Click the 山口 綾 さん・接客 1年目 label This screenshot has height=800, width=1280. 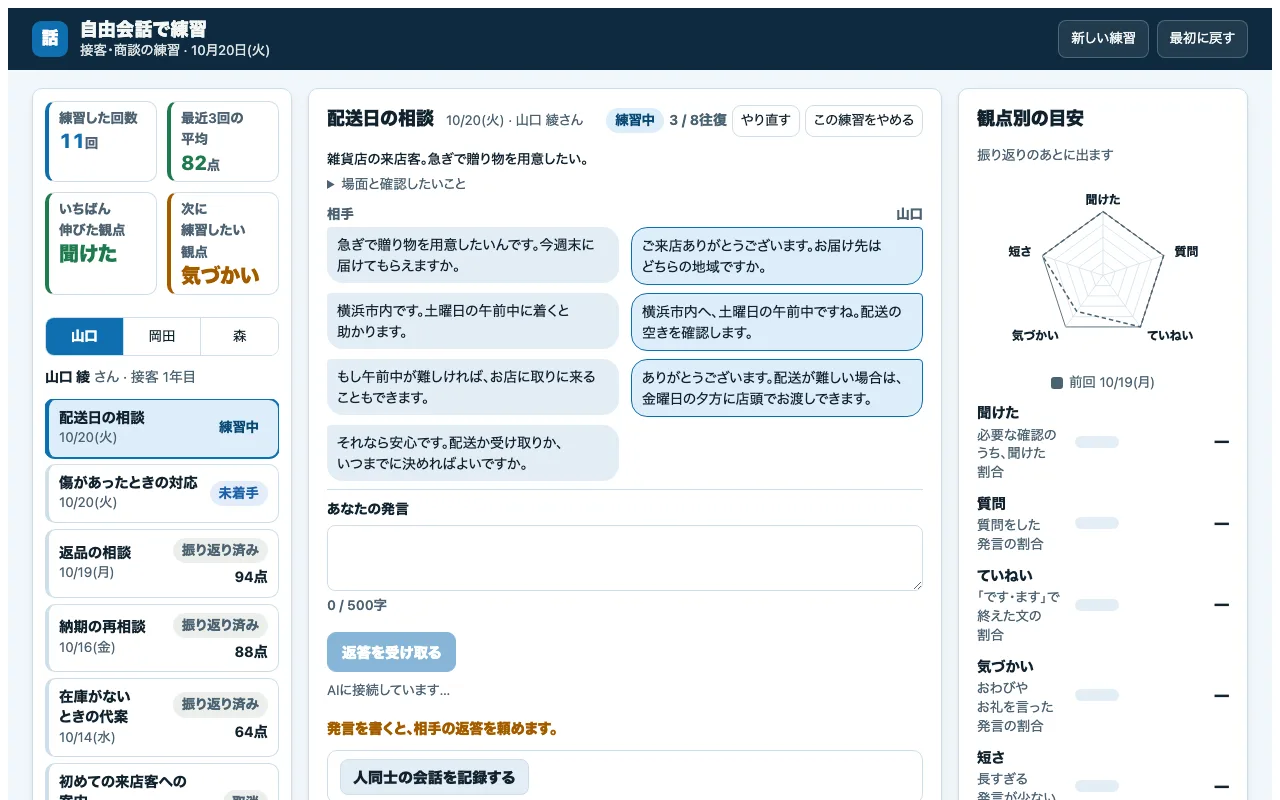coord(121,377)
